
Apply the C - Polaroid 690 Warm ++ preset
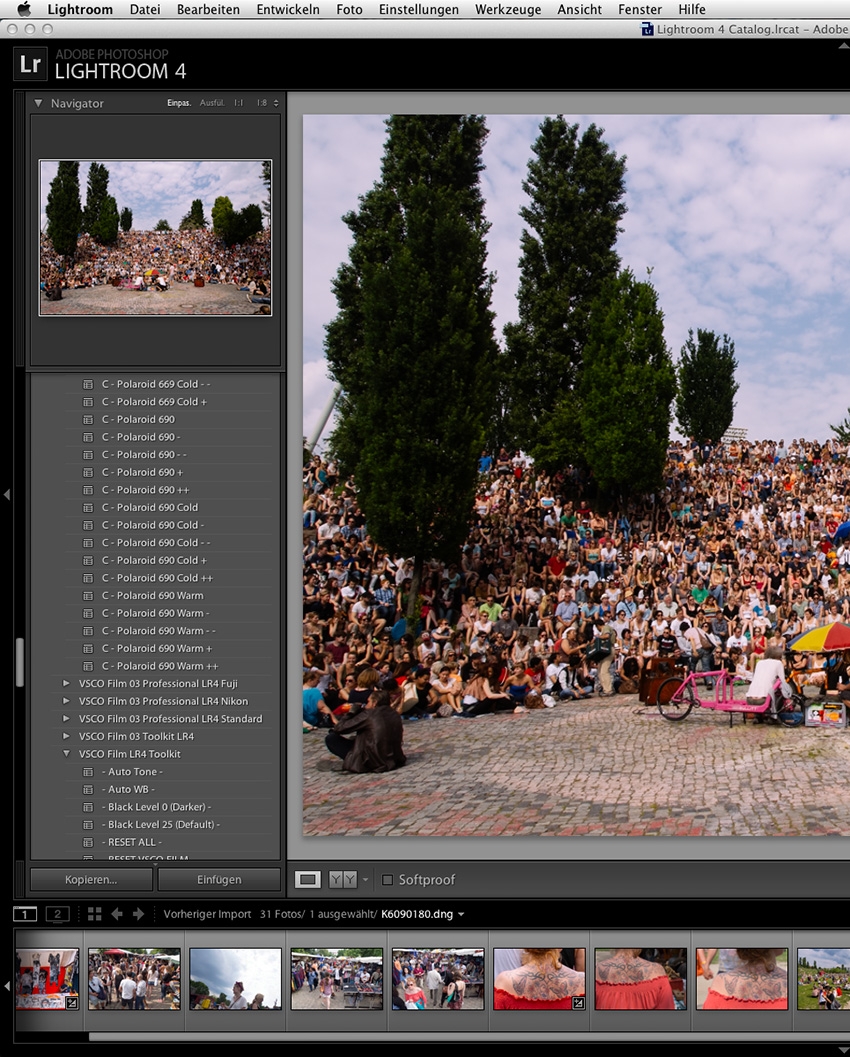[160, 666]
